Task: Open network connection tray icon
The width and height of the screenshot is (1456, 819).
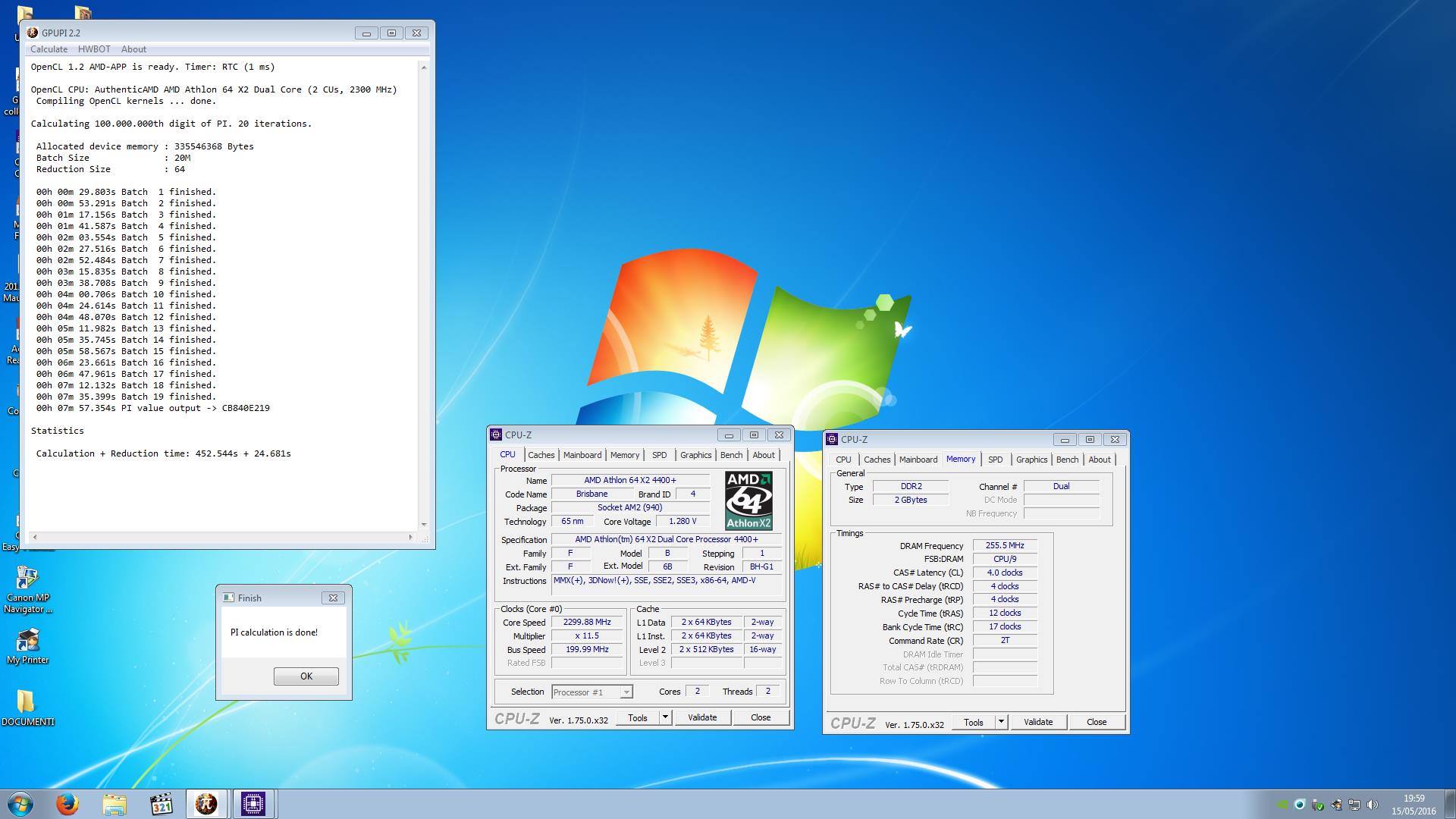Action: point(1354,805)
